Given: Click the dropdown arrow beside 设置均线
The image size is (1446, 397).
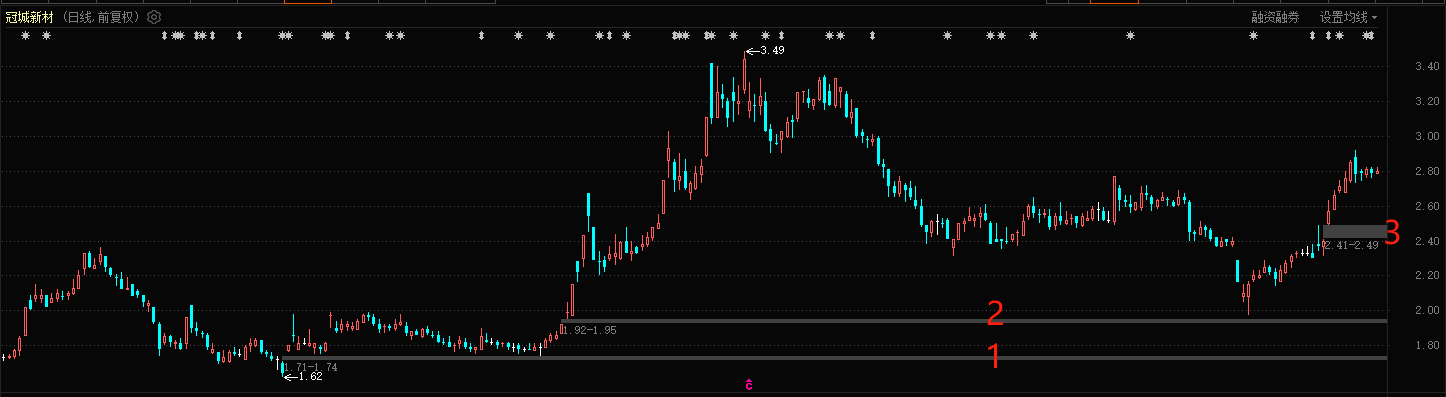Looking at the screenshot, I should (1374, 18).
